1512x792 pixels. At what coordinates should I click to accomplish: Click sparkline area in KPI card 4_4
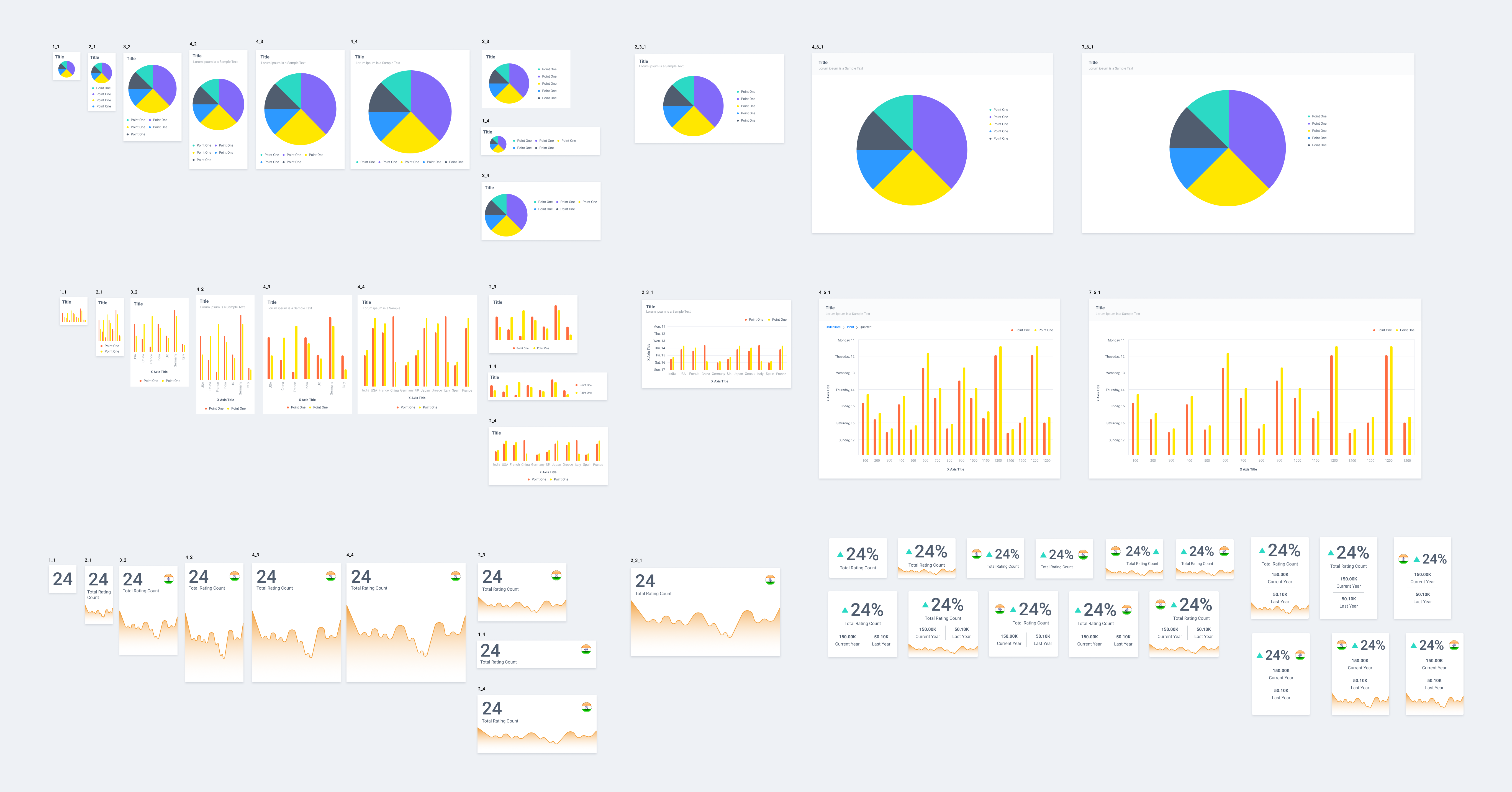pos(405,643)
